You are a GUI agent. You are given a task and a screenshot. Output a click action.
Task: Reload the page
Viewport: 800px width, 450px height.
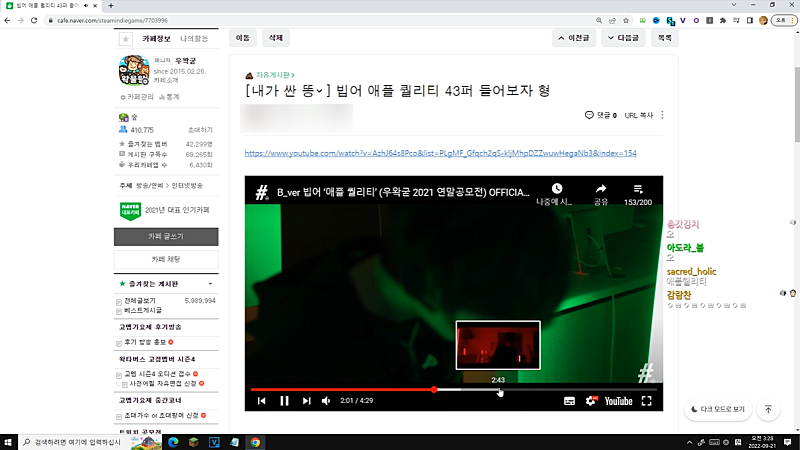coord(34,20)
